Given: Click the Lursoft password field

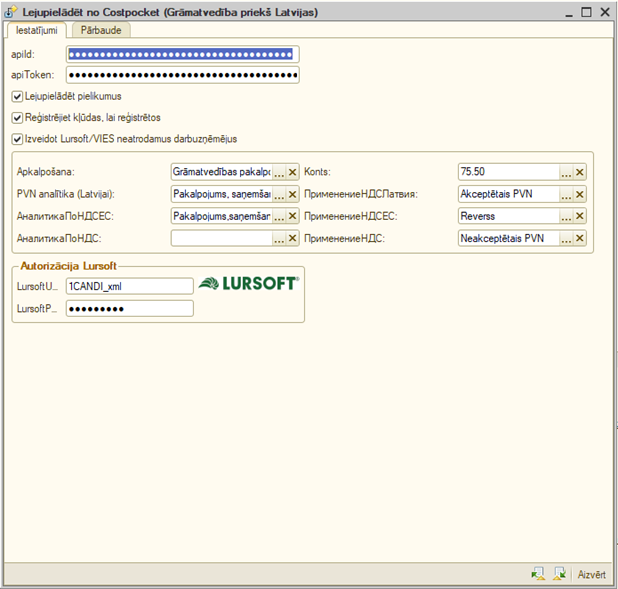Looking at the screenshot, I should pyautogui.click(x=130, y=309).
